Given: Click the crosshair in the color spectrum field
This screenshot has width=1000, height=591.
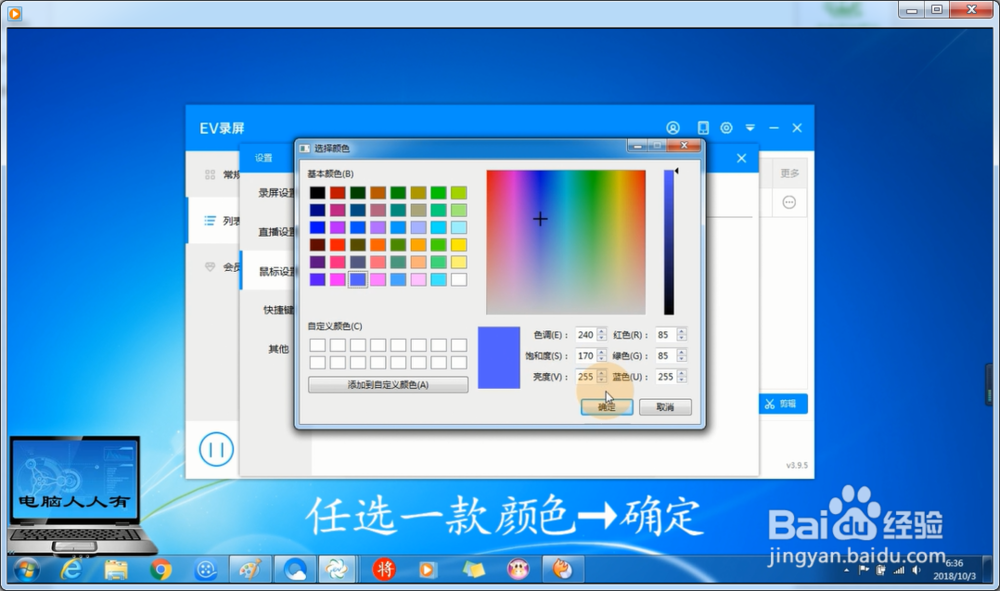Looking at the screenshot, I should click(540, 219).
